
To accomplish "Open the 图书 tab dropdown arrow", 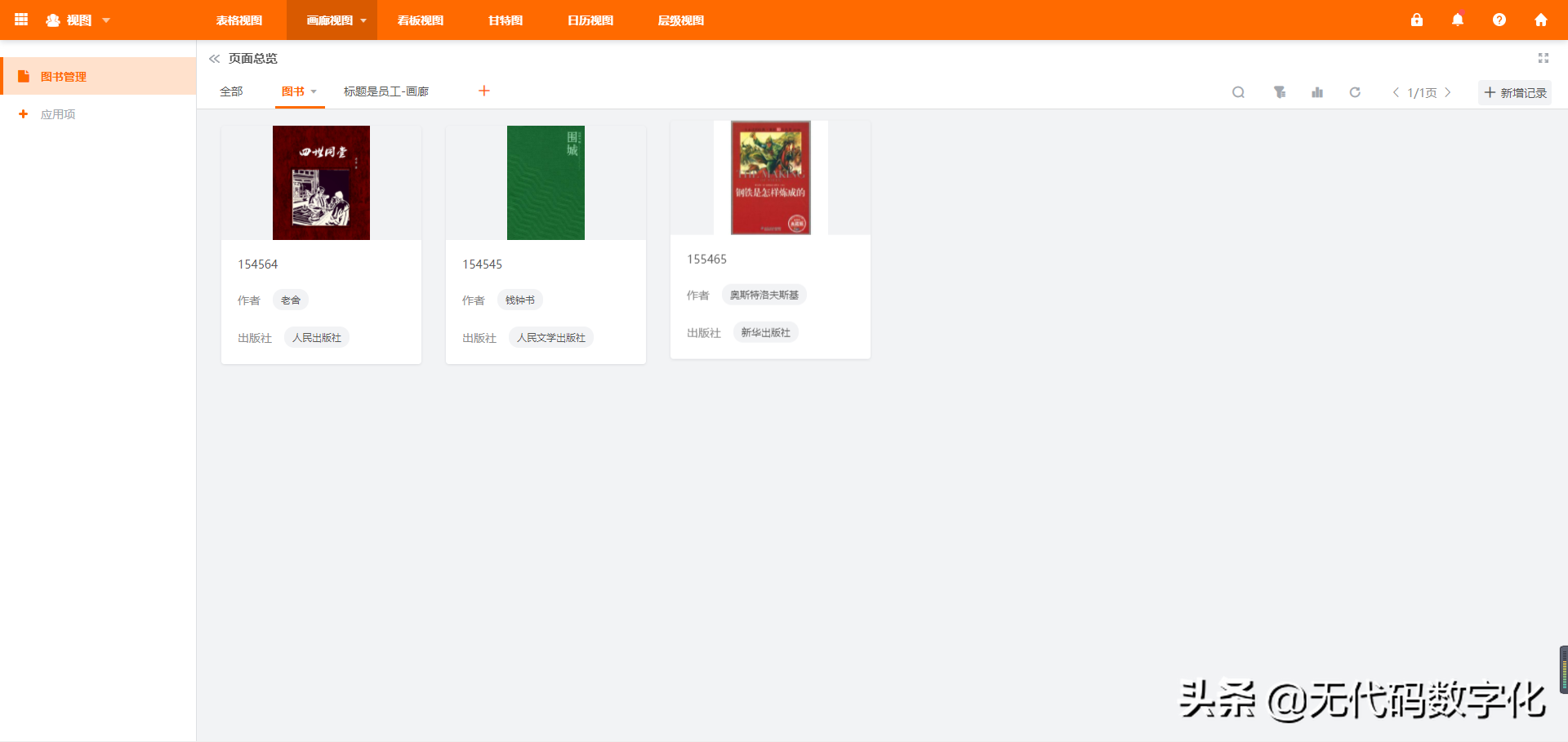I will [x=314, y=91].
